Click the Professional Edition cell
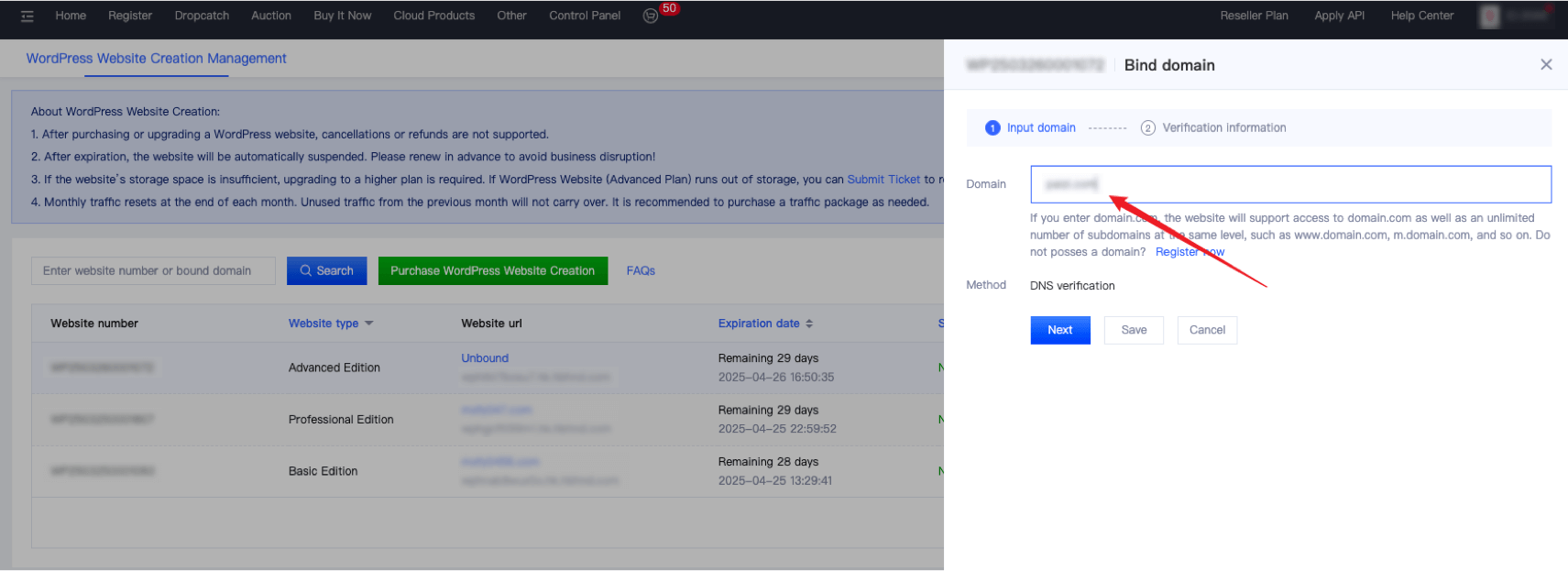 pyautogui.click(x=341, y=420)
